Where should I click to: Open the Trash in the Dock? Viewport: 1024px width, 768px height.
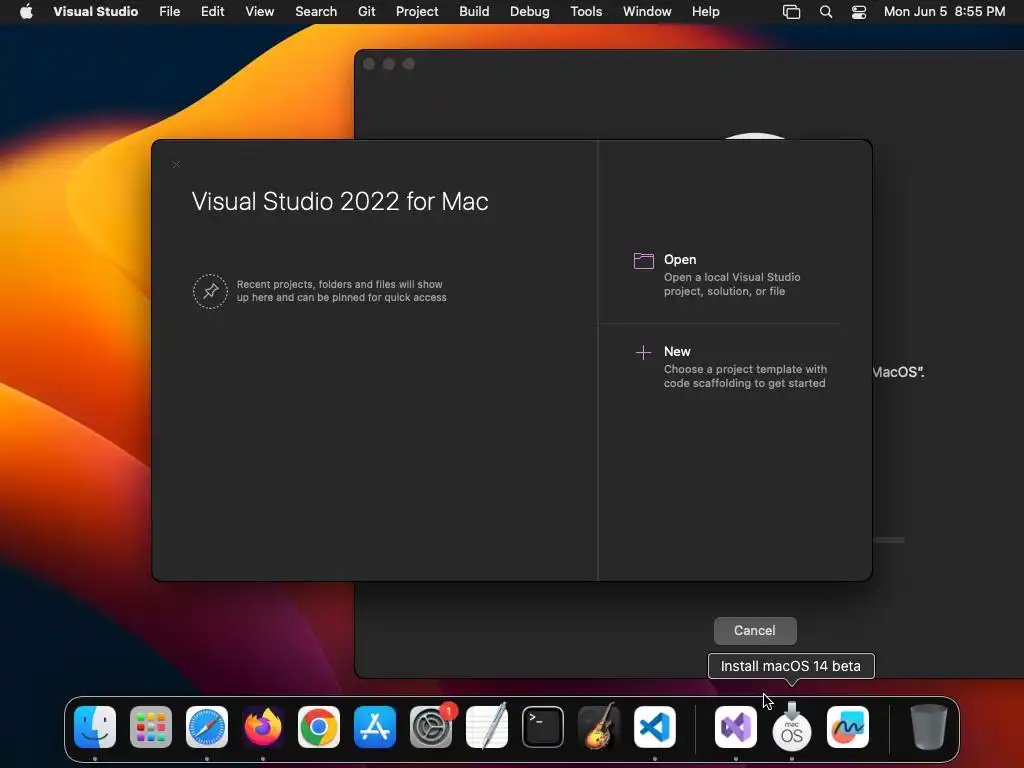[929, 727]
